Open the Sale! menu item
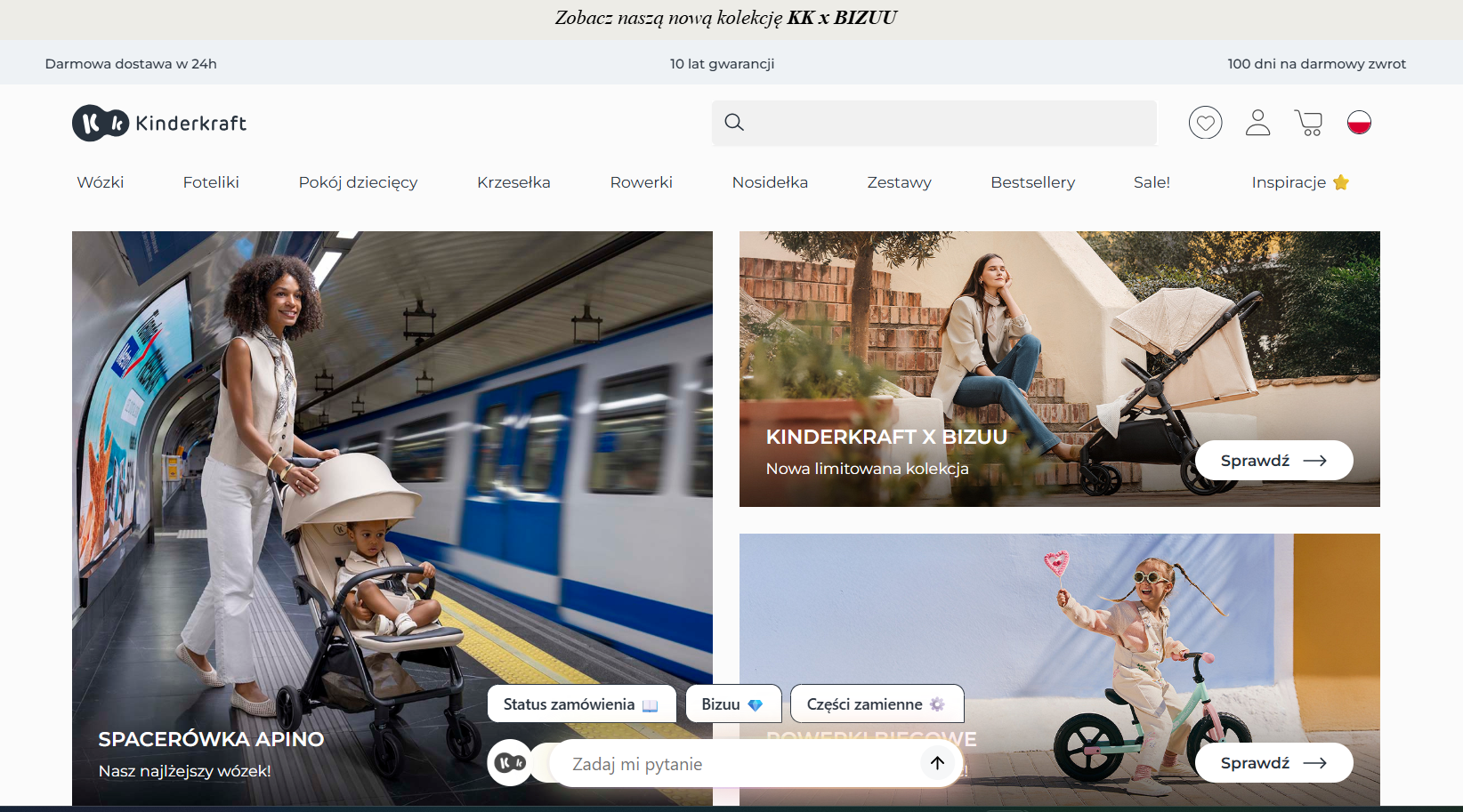The width and height of the screenshot is (1463, 812). pos(1152,182)
